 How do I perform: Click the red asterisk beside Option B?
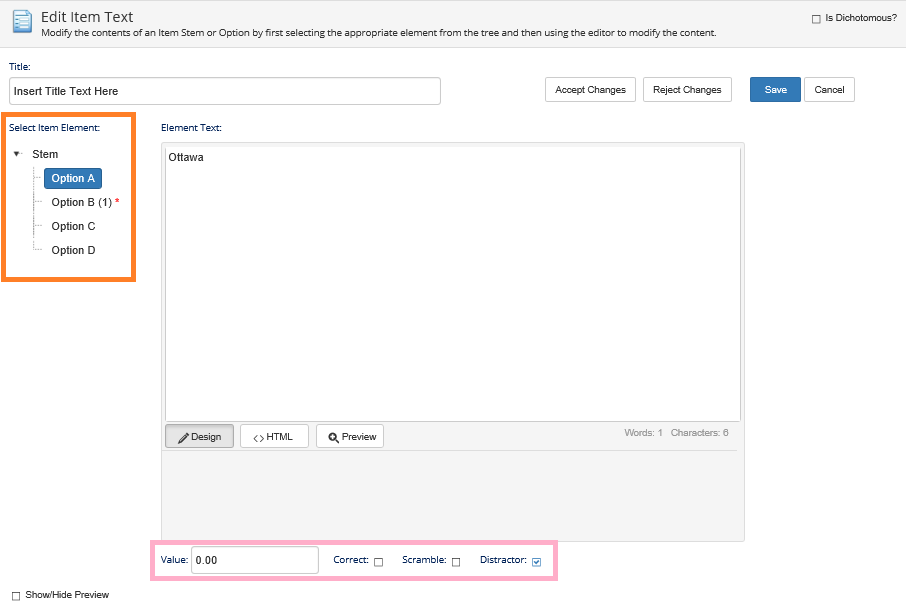point(117,201)
